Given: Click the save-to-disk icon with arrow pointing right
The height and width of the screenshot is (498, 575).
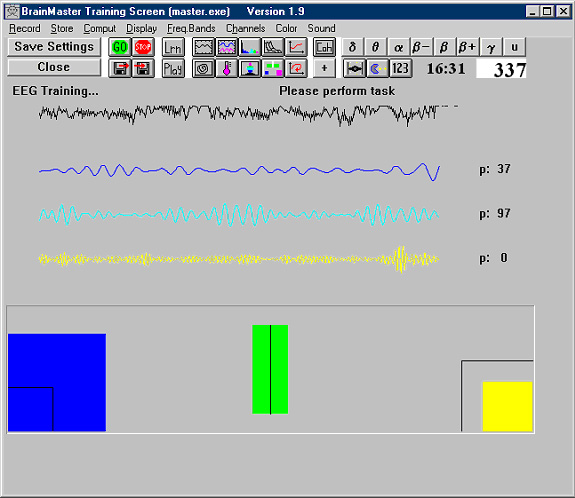Looking at the screenshot, I should click(120, 68).
